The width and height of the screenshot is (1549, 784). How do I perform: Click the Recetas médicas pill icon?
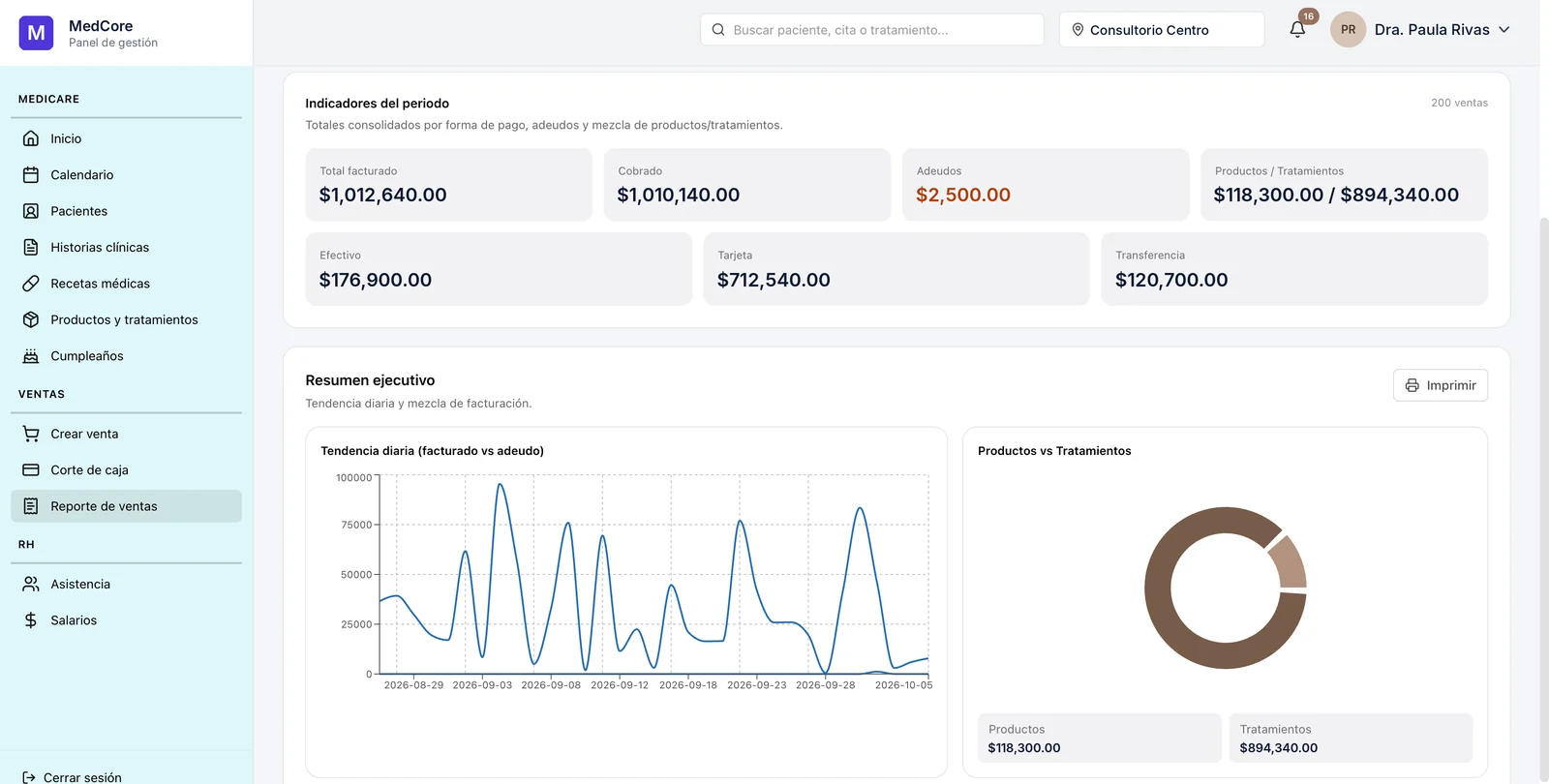(x=31, y=284)
